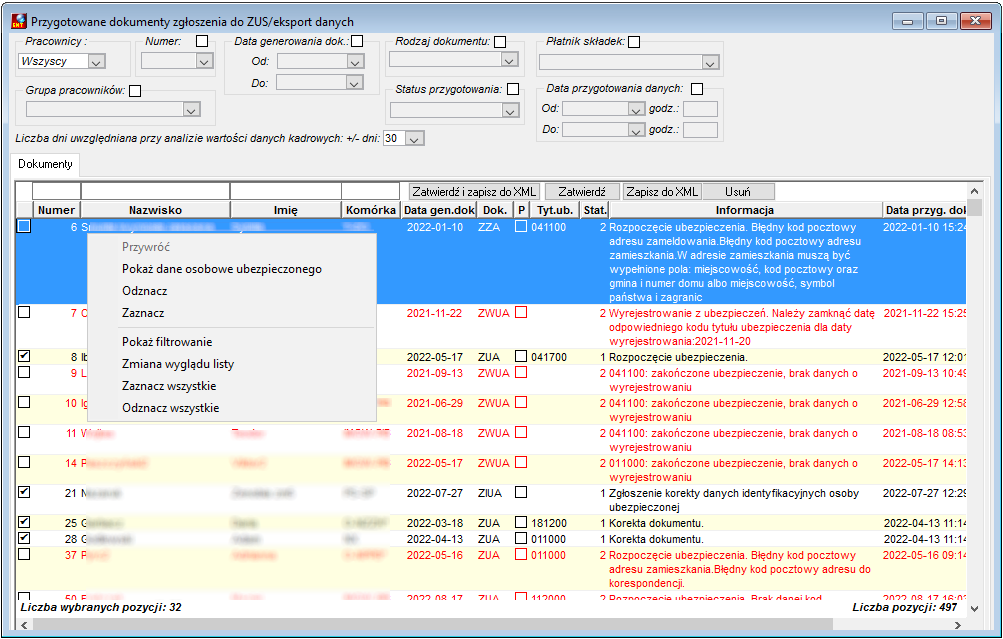Click the horizontal scroll right arrow
The image size is (1003, 639).
(x=958, y=625)
